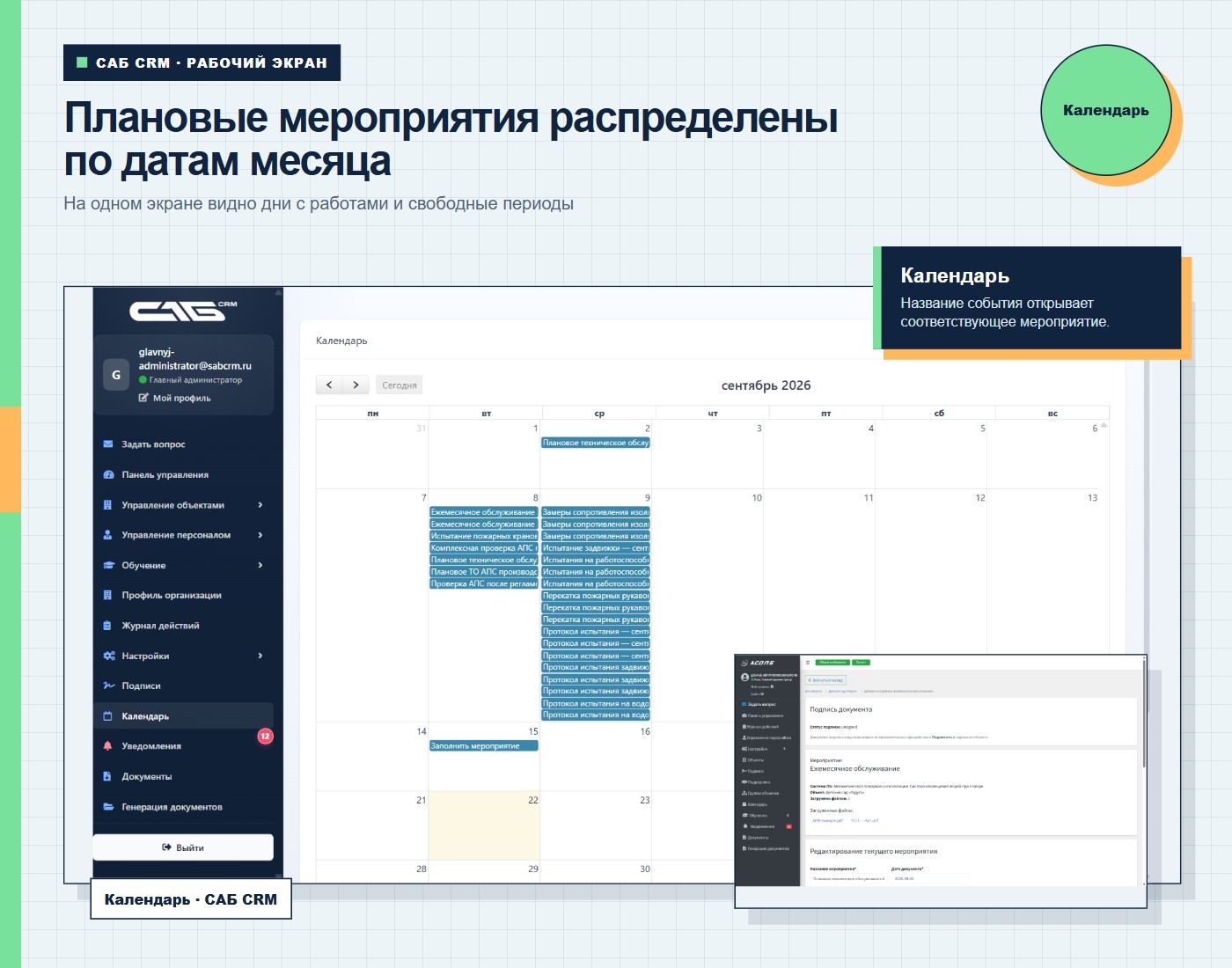Click the Календарь panel heading

[341, 341]
